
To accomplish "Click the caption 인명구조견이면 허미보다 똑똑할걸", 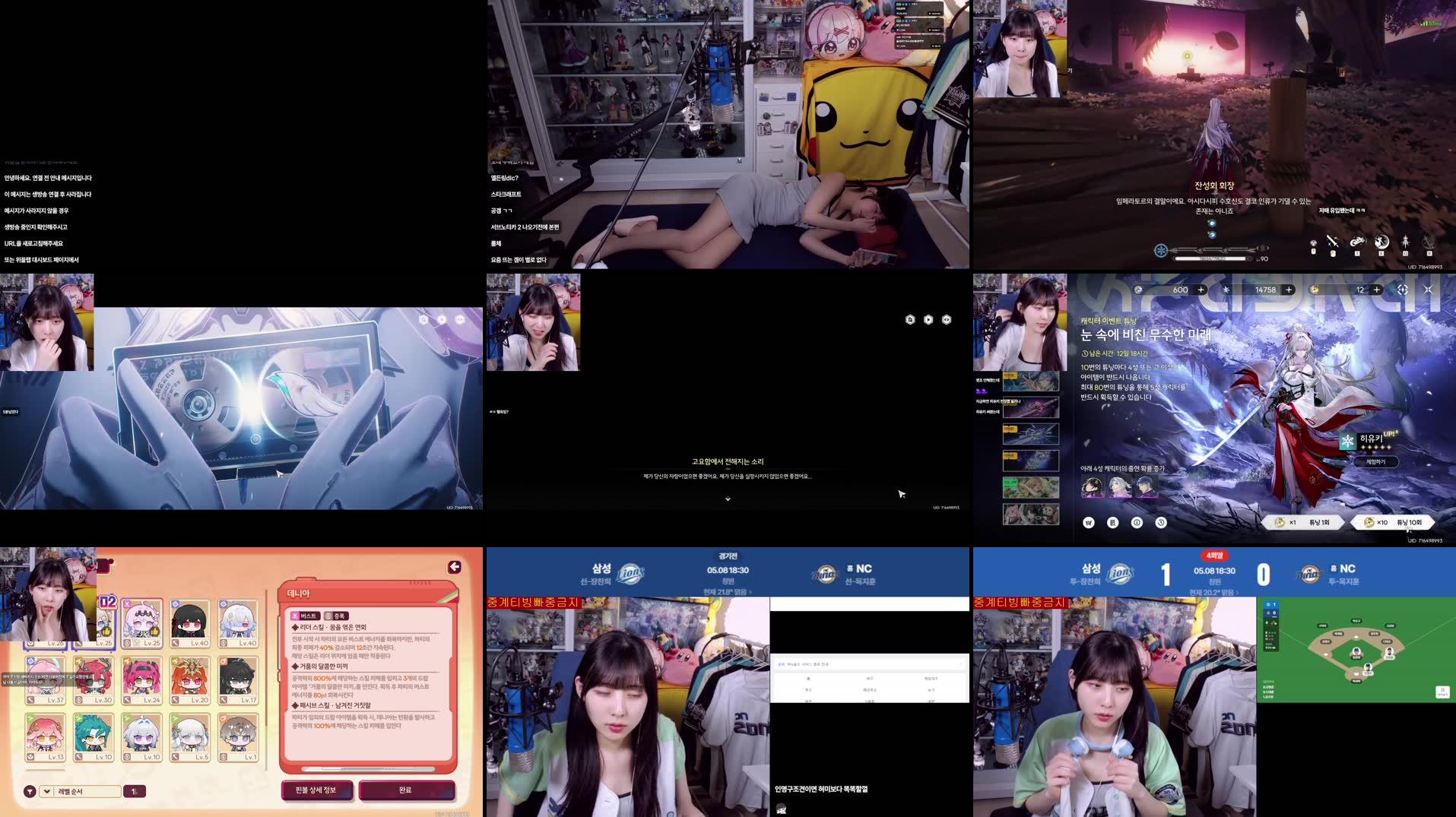I will [x=821, y=789].
